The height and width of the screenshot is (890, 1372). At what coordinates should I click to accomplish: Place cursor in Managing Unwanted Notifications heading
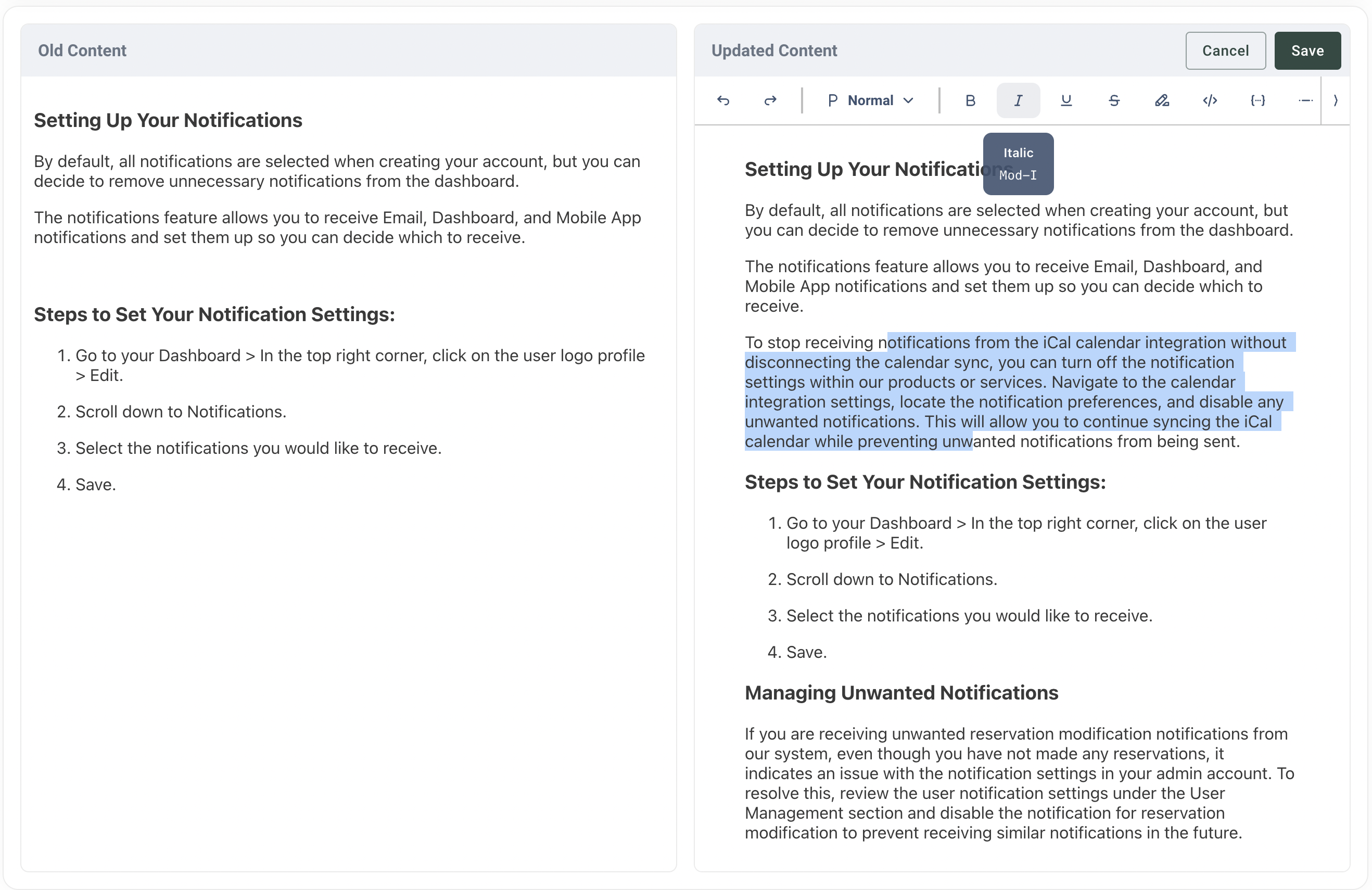(901, 692)
